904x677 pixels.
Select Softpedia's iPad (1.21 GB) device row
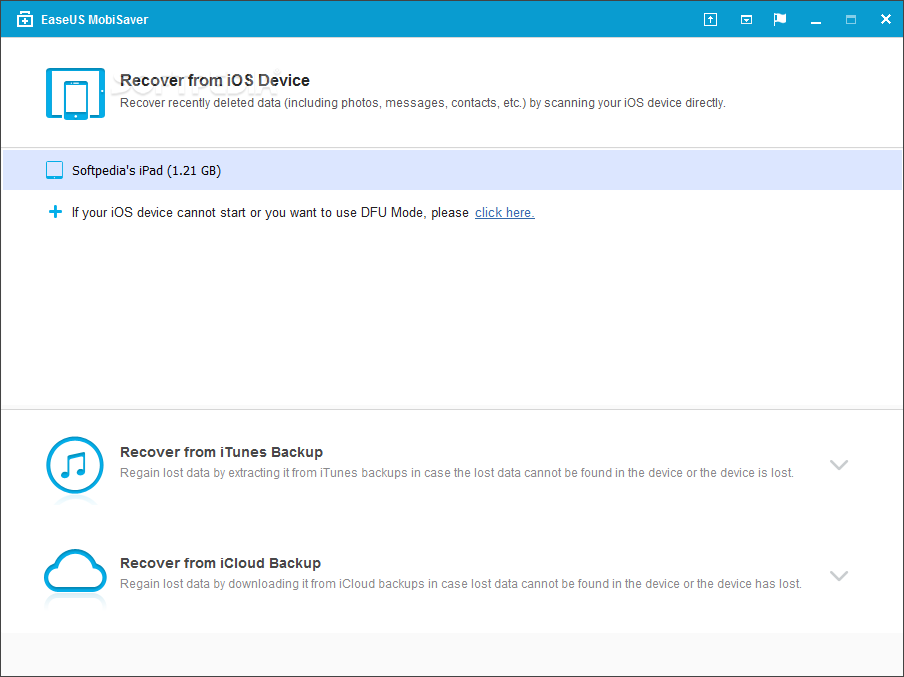452,170
